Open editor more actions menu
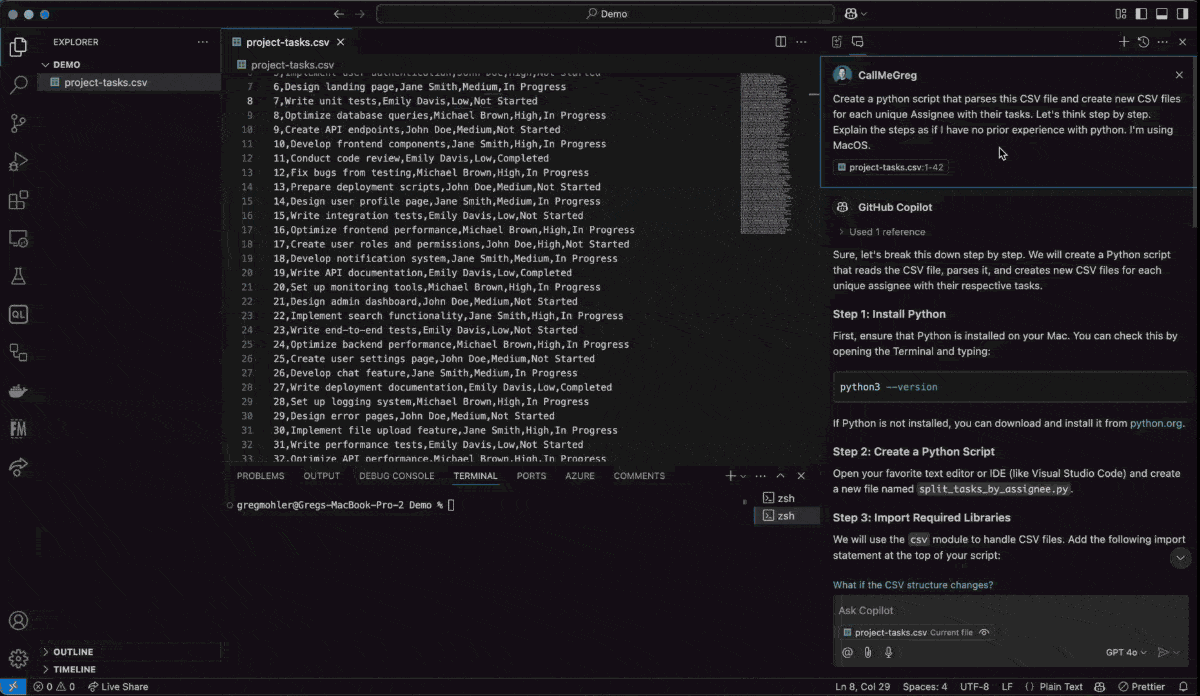This screenshot has height=696, width=1200. pyautogui.click(x=802, y=42)
